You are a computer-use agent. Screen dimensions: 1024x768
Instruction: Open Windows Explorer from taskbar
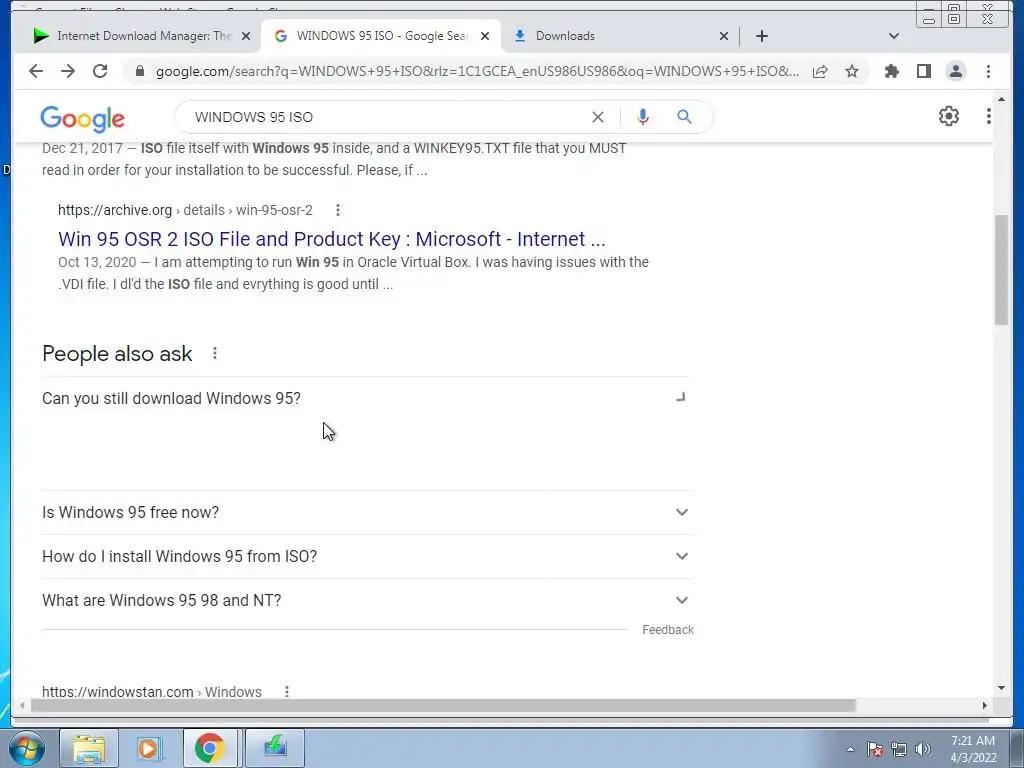89,748
